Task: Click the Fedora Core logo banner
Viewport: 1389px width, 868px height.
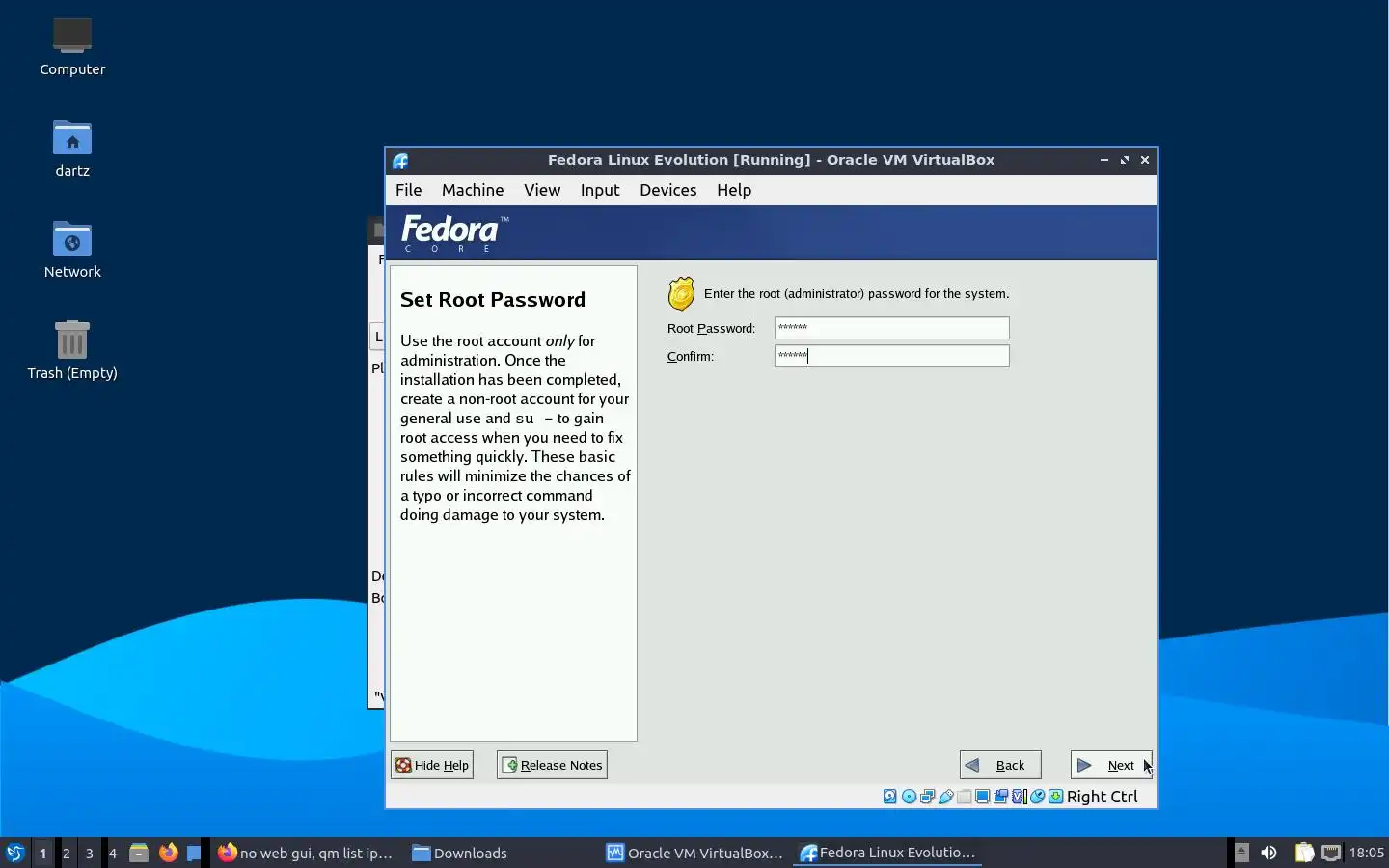Action: 453,233
